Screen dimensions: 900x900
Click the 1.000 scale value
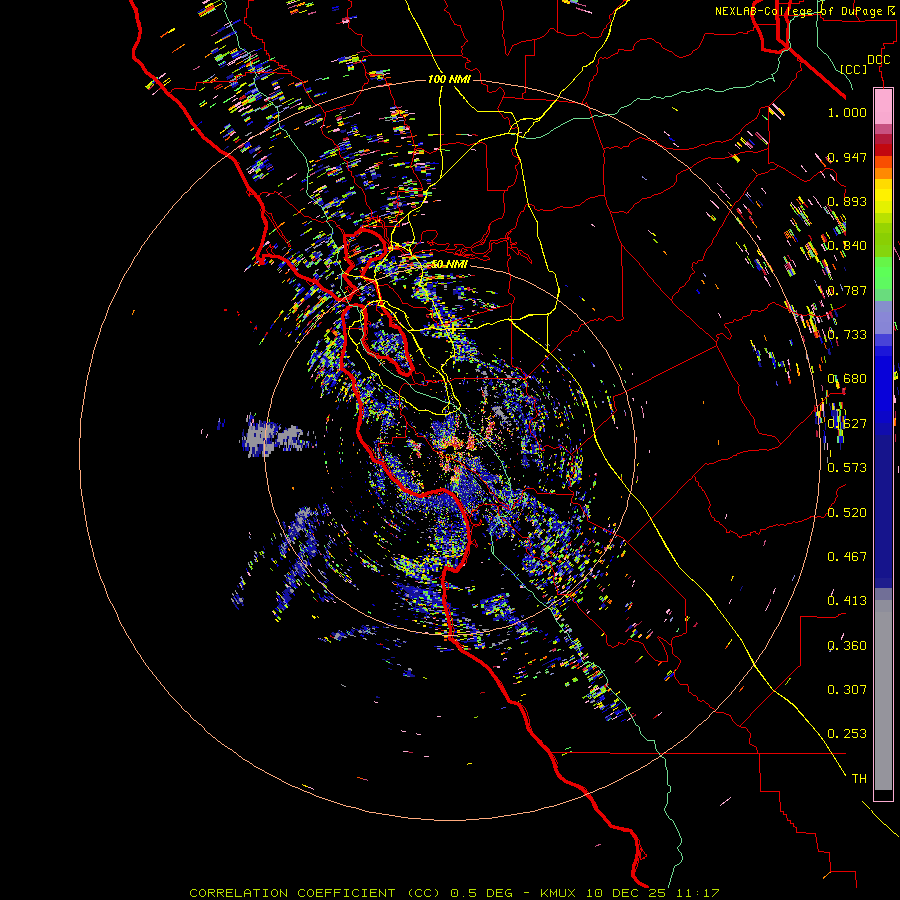[847, 112]
